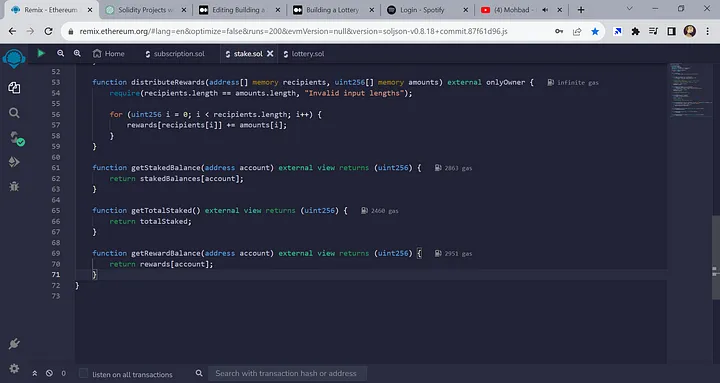
Task: Expand the terminal panel double chevron
Action: click(34, 374)
